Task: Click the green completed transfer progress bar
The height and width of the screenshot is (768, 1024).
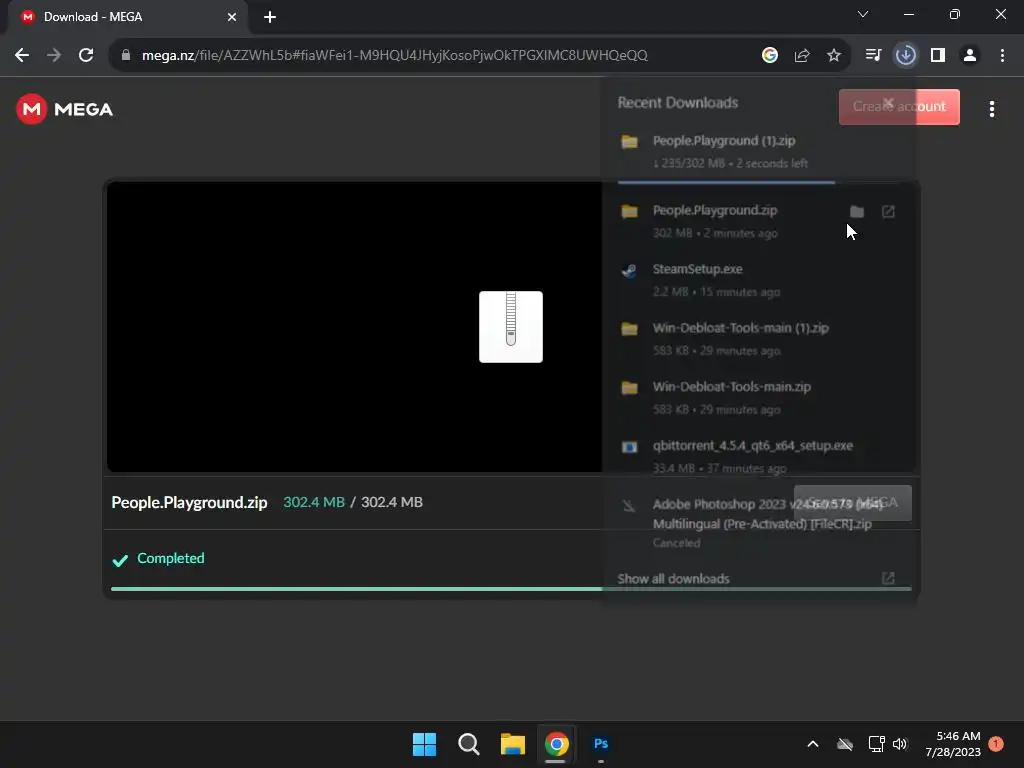Action: click(511, 589)
